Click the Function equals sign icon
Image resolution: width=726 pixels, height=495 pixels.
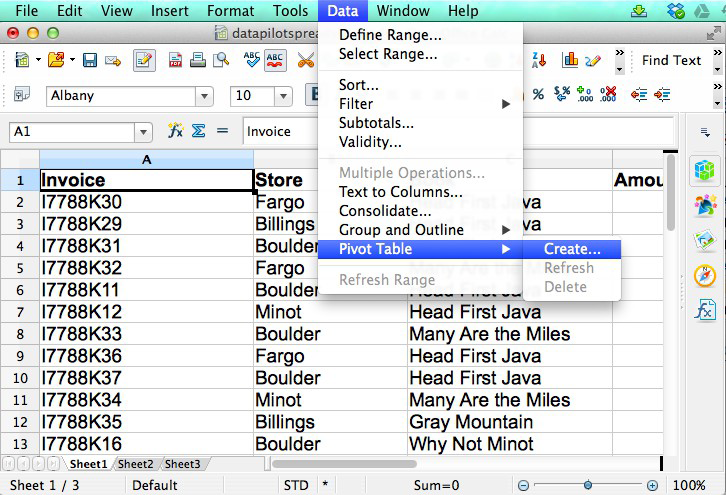click(223, 131)
